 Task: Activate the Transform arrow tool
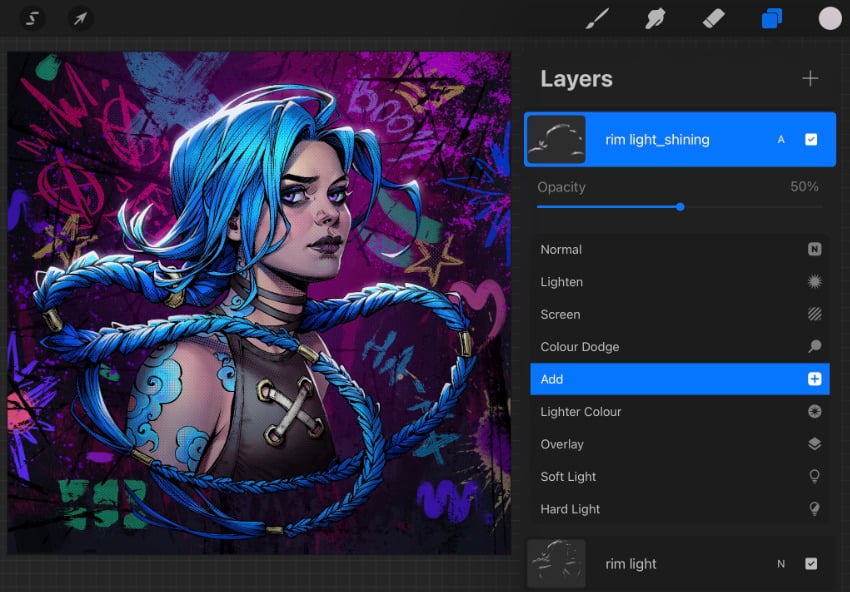(x=80, y=19)
